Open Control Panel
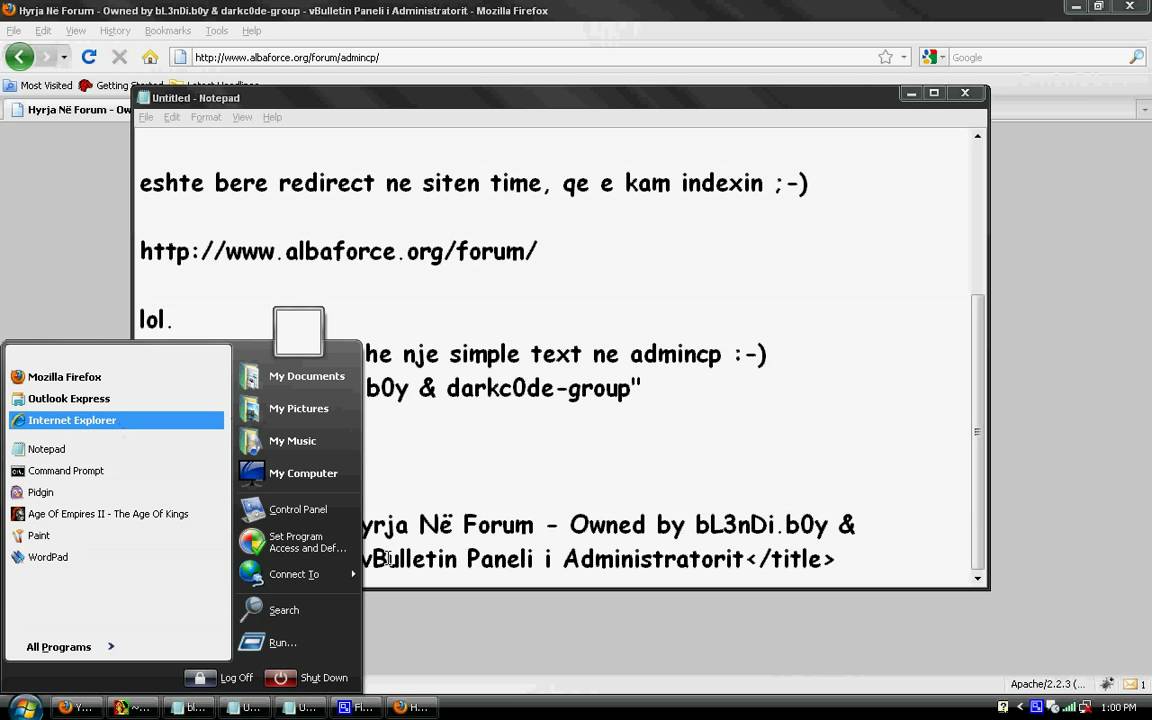This screenshot has height=720, width=1152. pos(298,509)
